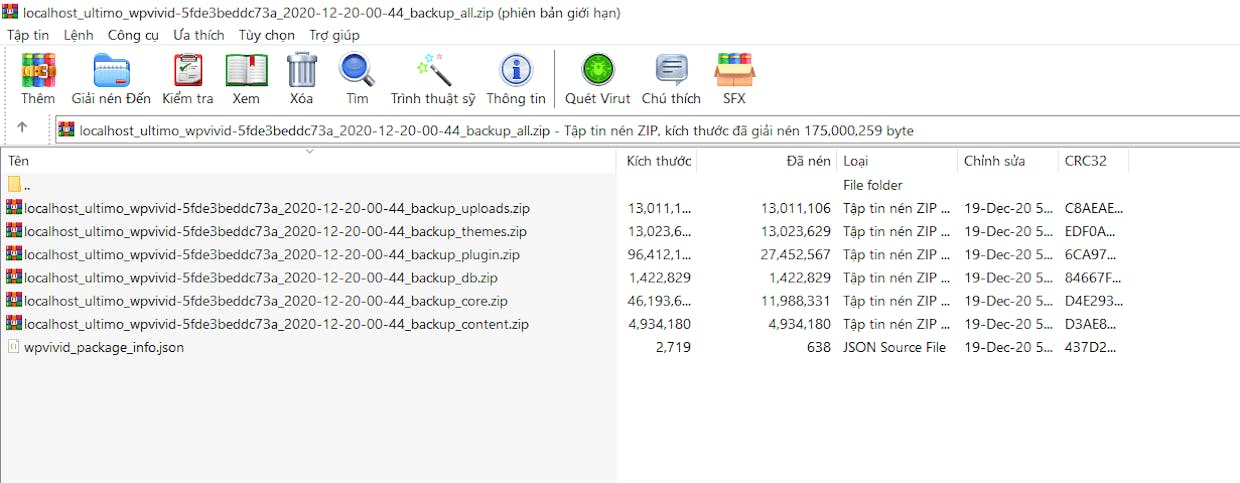The height and width of the screenshot is (483, 1240).
Task: Click the Kiểm tra test icon
Action: click(188, 70)
